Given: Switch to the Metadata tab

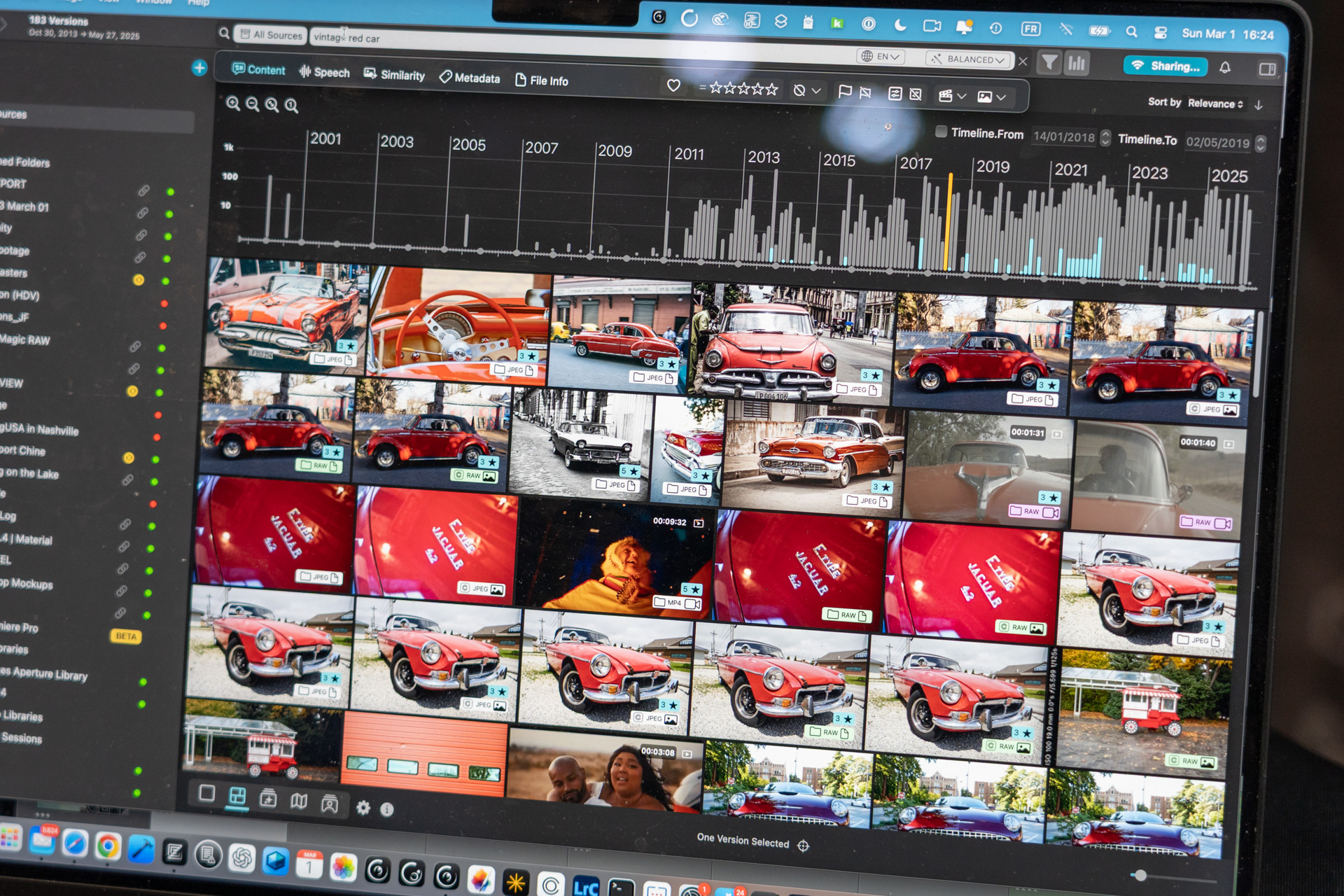Looking at the screenshot, I should click(470, 78).
